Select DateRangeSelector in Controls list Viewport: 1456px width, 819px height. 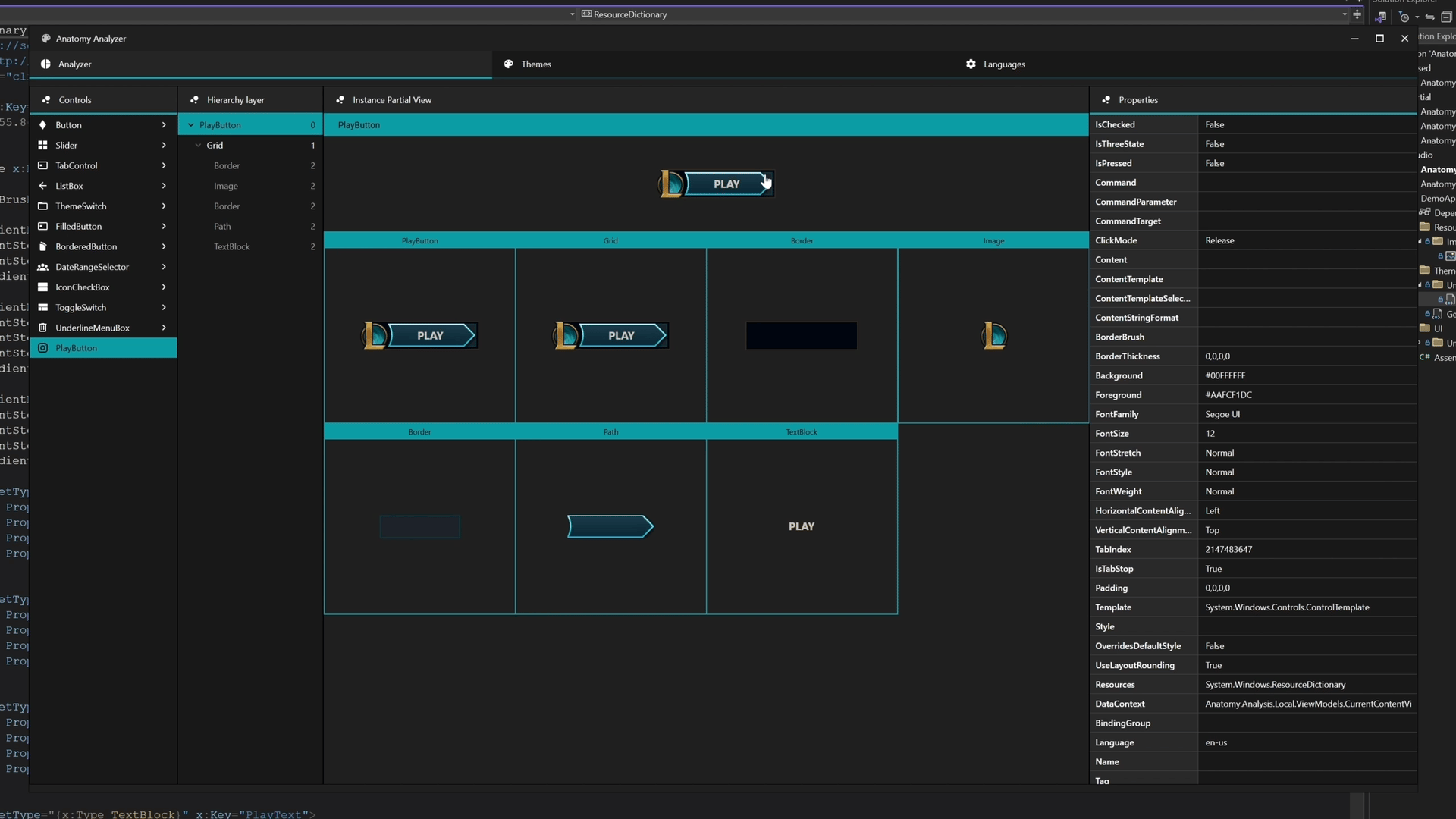(103, 267)
